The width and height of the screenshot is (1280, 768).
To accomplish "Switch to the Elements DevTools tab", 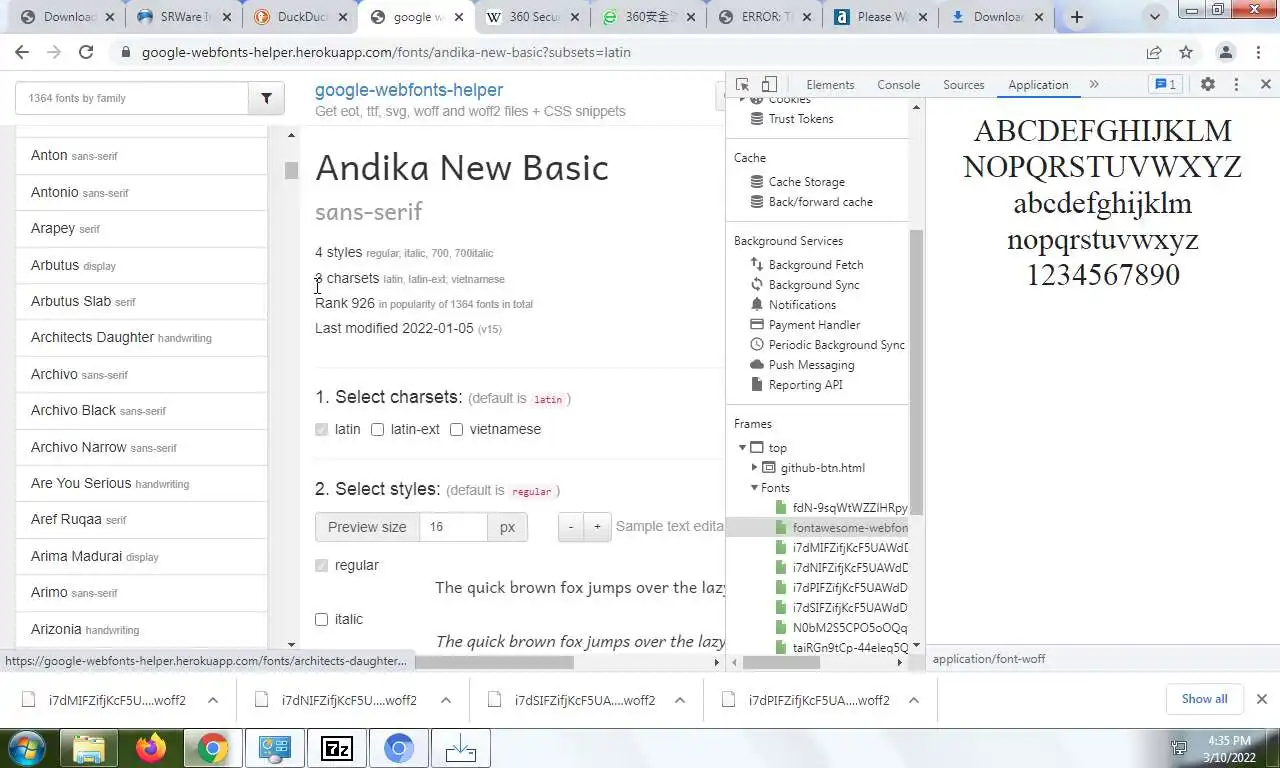I will point(830,85).
